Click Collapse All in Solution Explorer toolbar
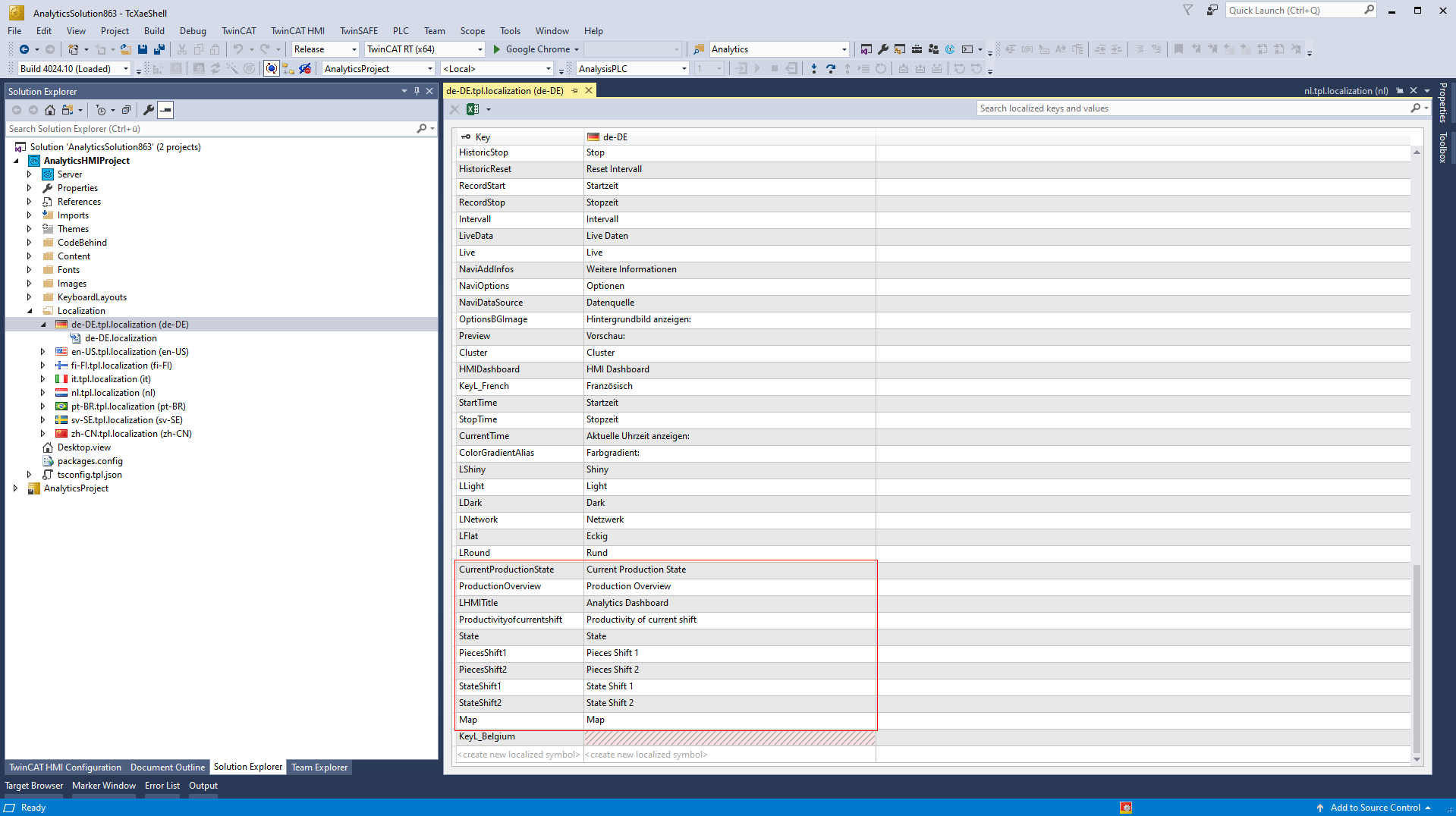1456x816 pixels. (x=127, y=110)
